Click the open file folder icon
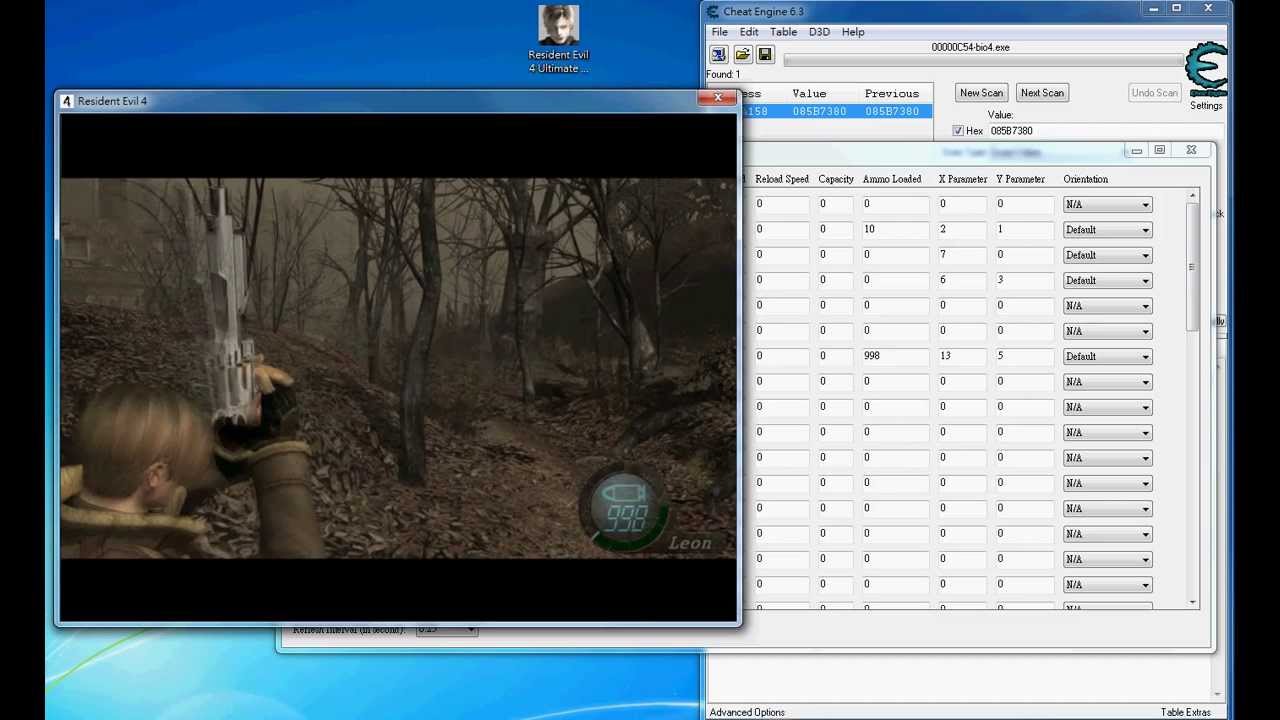This screenshot has width=1280, height=720. pos(742,55)
